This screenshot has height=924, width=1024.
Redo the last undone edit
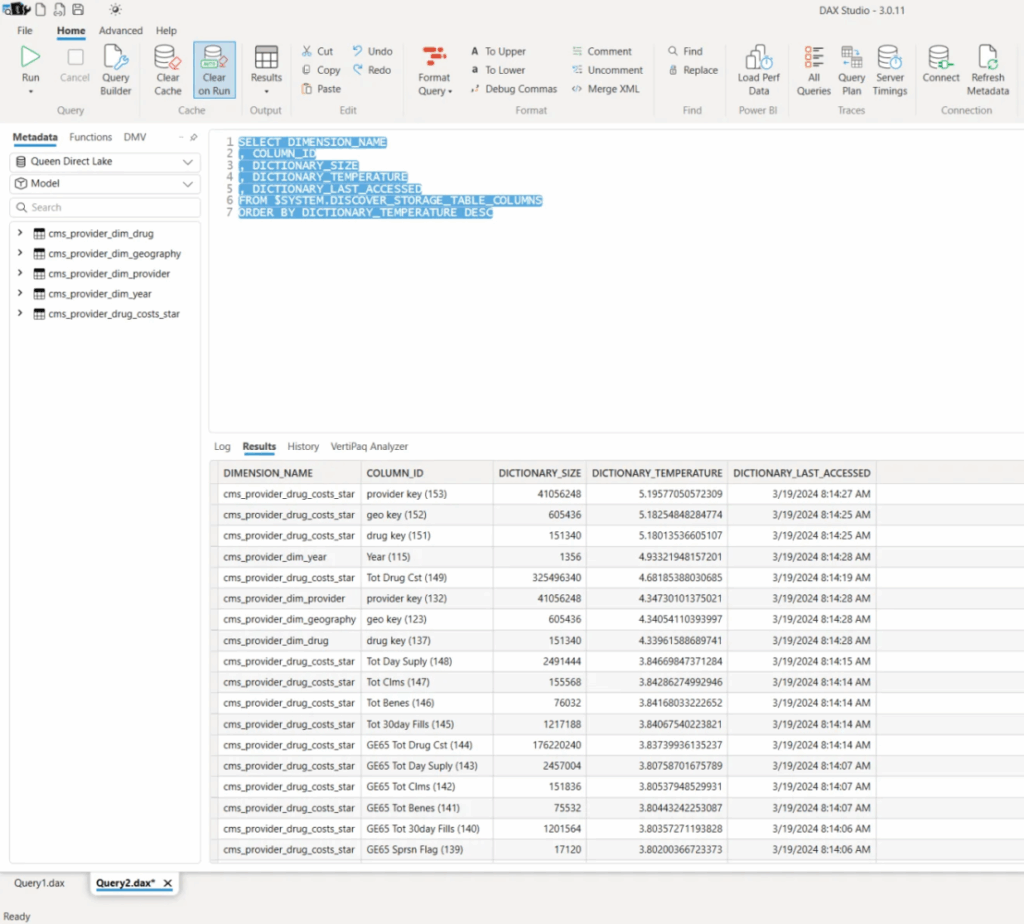[372, 70]
